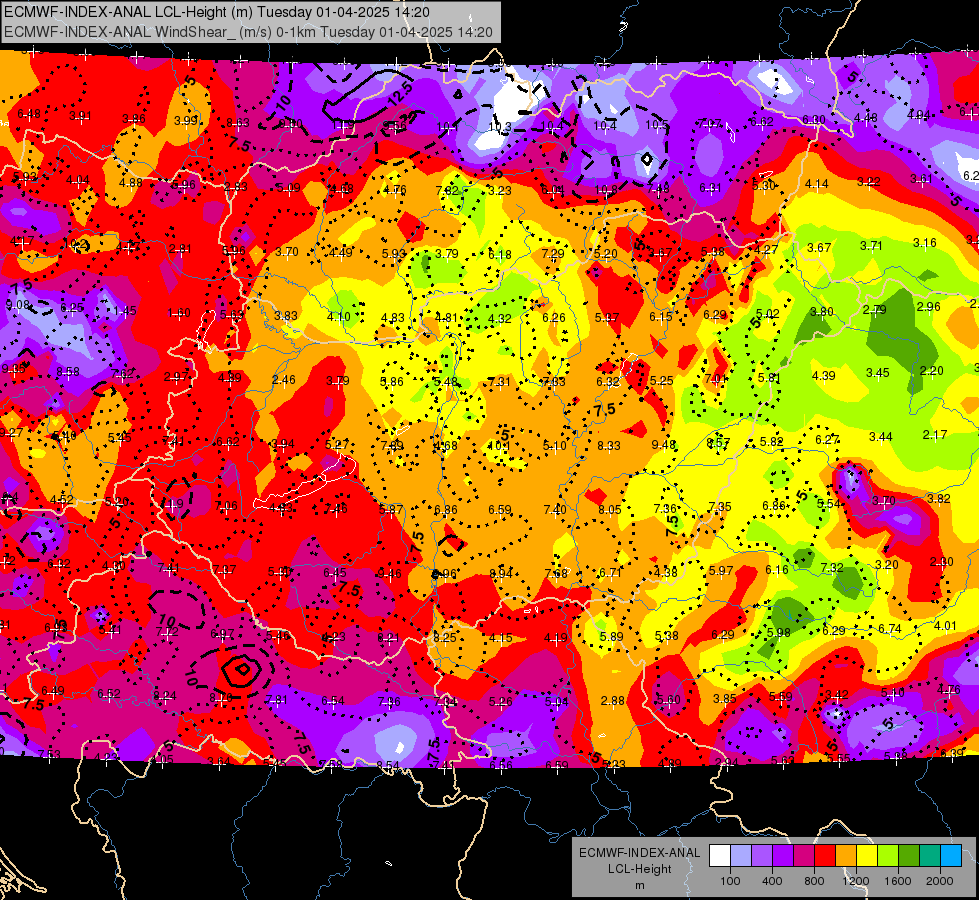
Task: Click the WindShear 0-1km title line
Action: (x=248, y=32)
